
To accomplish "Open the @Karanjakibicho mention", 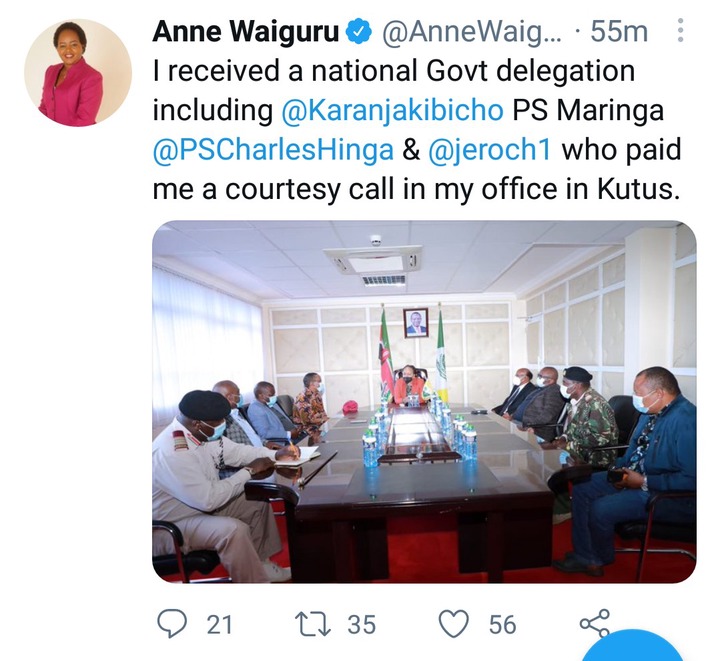I will coord(392,111).
